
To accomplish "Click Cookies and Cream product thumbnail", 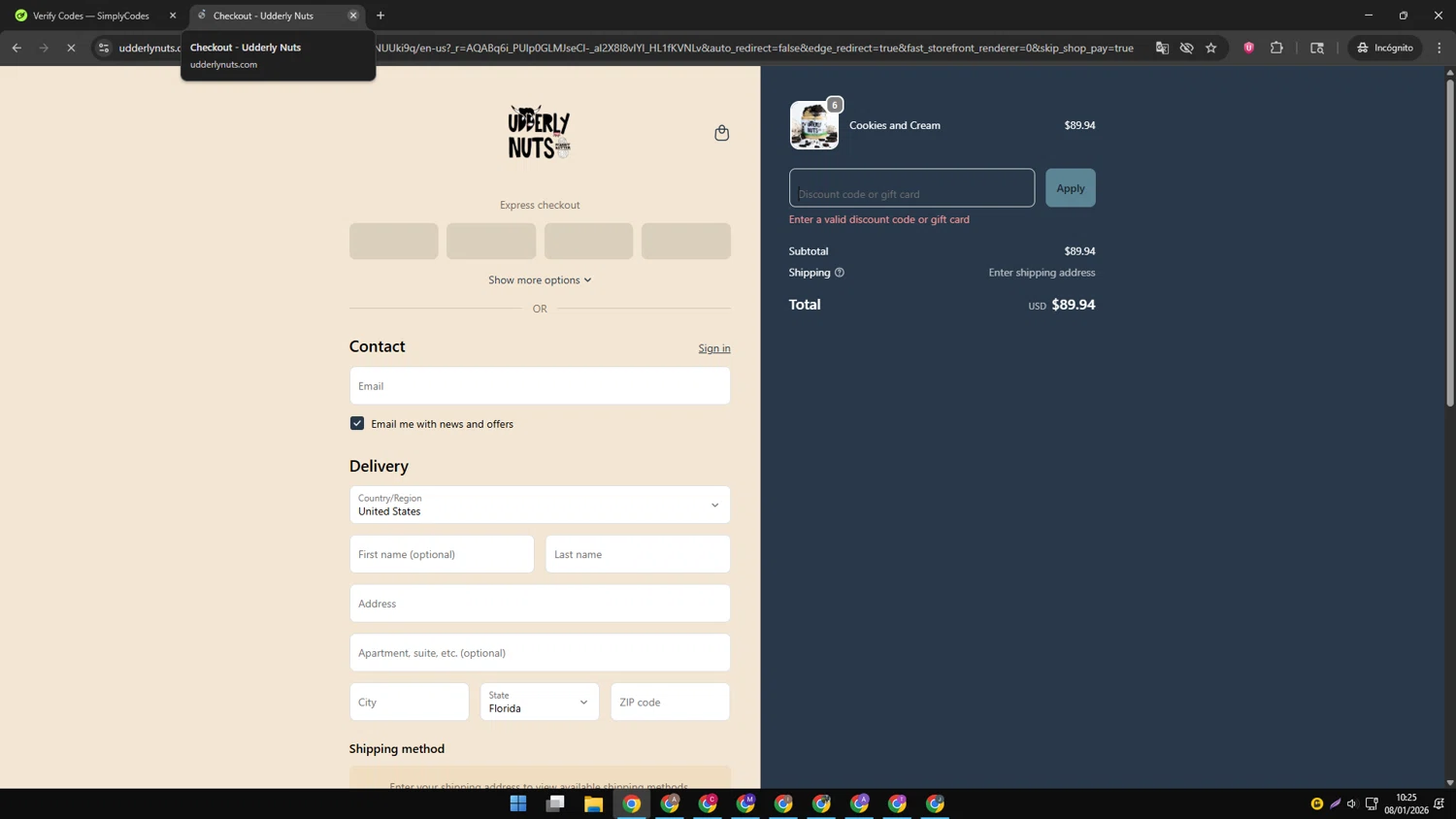I will point(814,125).
